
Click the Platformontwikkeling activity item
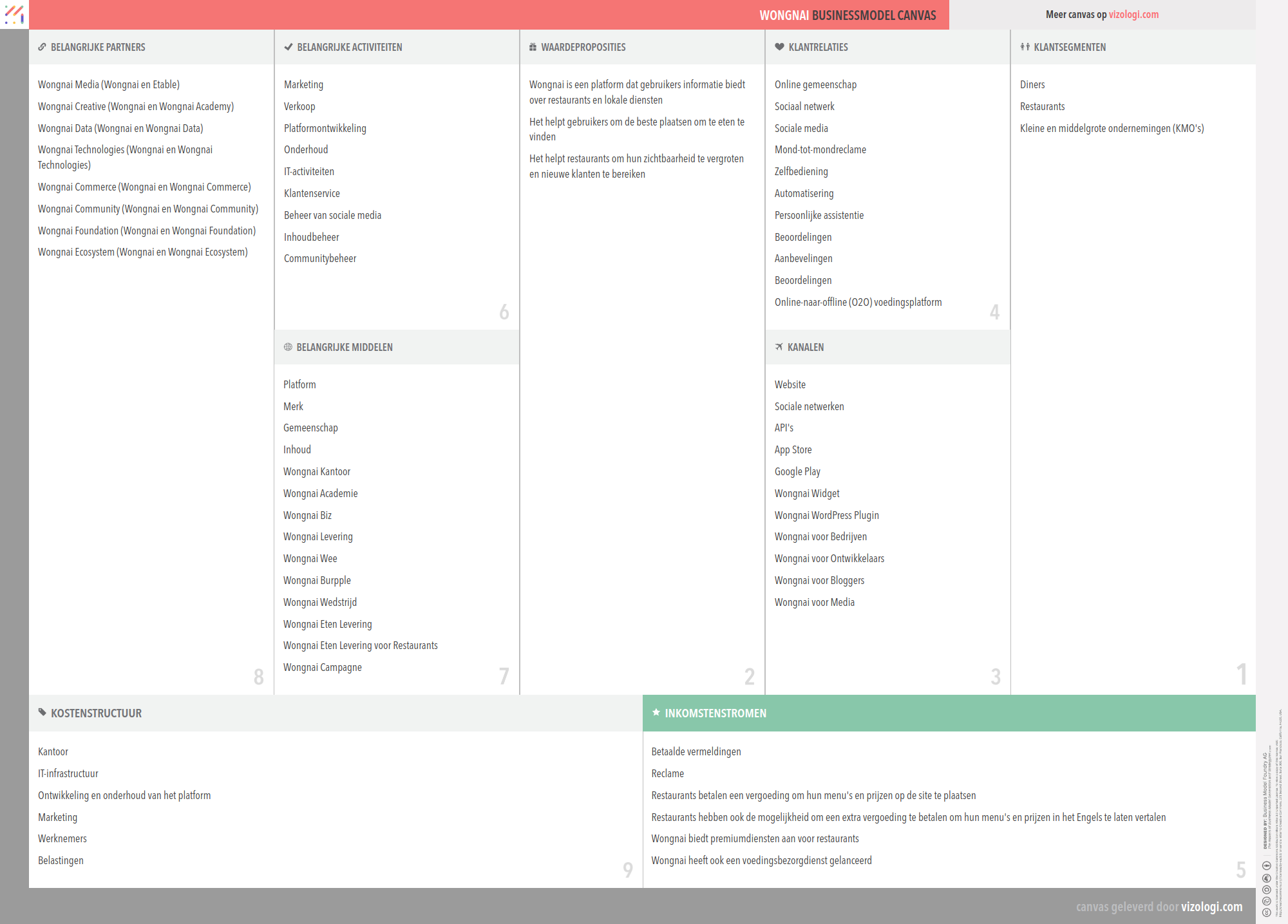pos(325,128)
